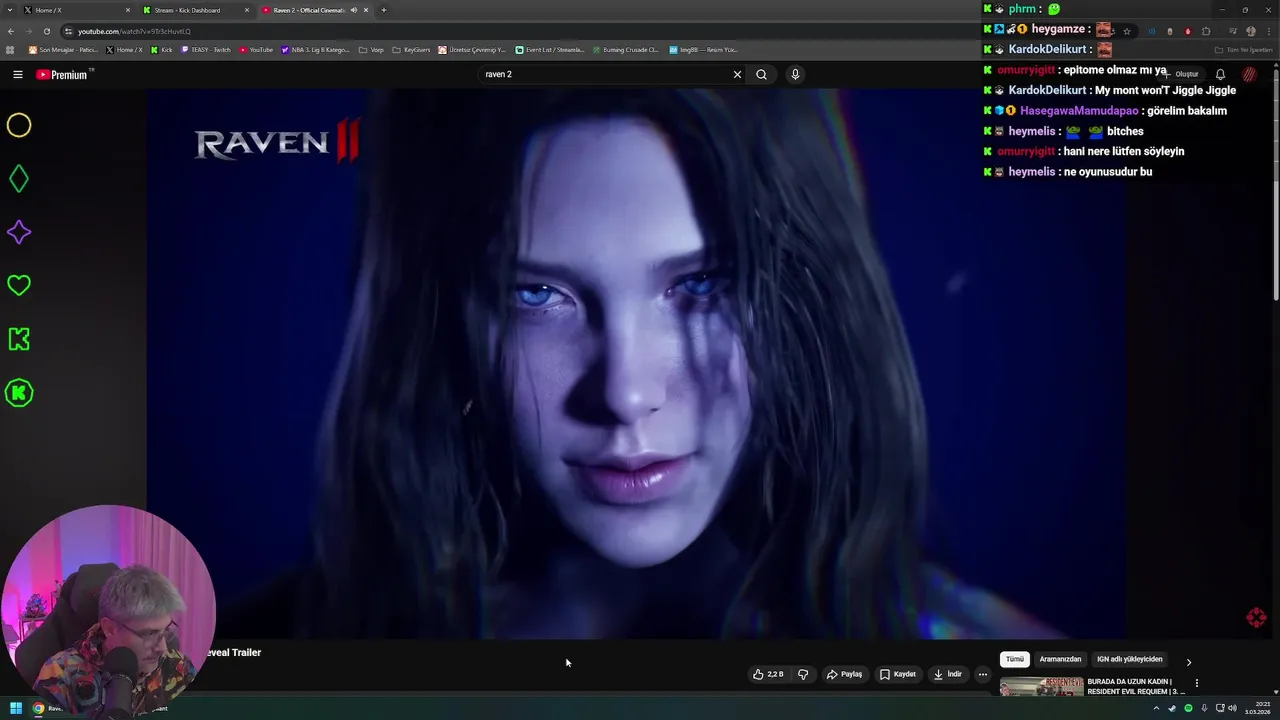Click the circled Kick K icon
Viewport: 1280px width, 720px height.
[19, 393]
